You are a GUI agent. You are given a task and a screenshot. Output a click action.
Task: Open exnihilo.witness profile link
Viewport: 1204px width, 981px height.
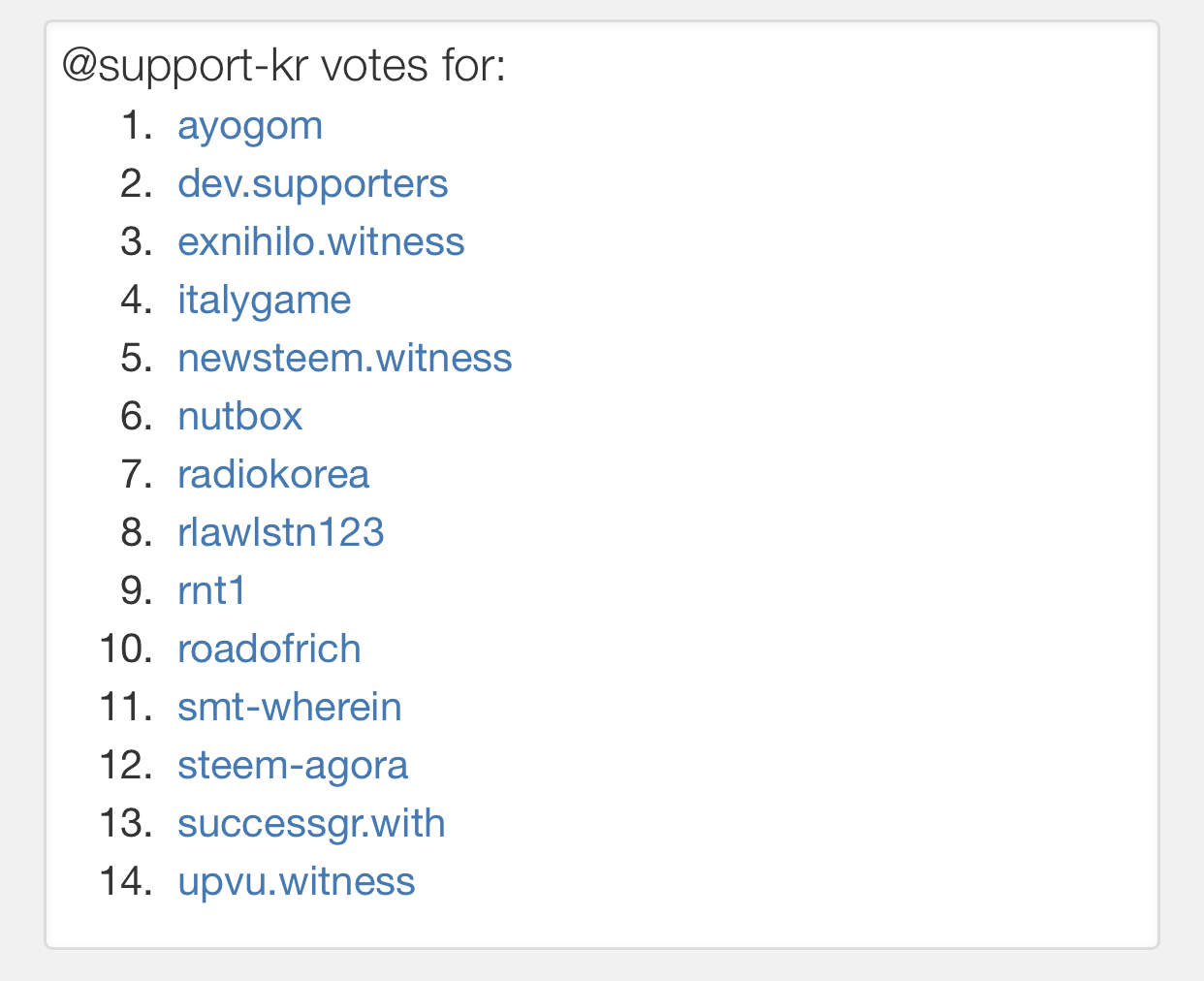(x=321, y=242)
